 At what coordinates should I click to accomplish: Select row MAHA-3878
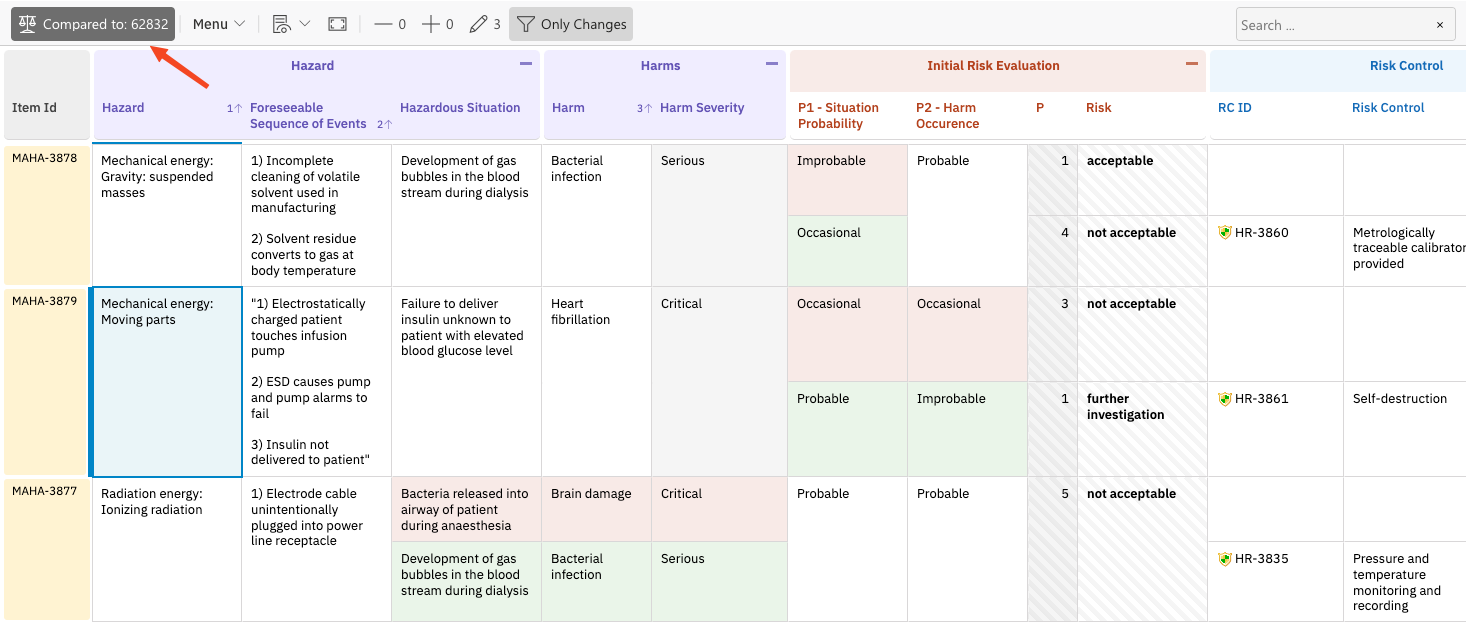click(45, 215)
